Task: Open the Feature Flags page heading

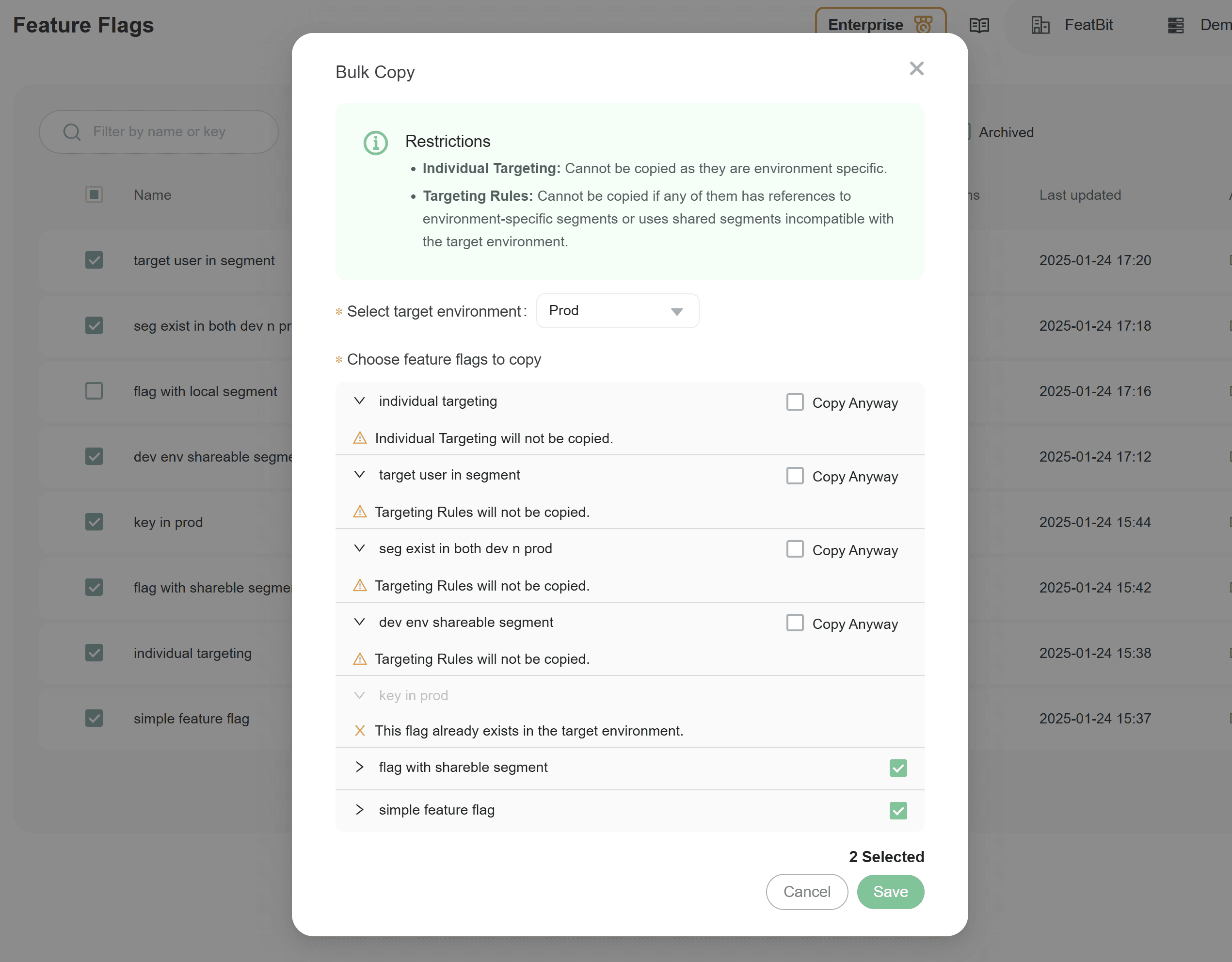Action: point(83,24)
